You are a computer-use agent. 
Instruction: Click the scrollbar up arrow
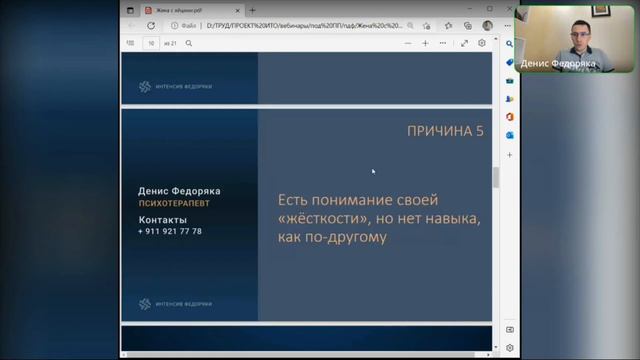[496, 39]
